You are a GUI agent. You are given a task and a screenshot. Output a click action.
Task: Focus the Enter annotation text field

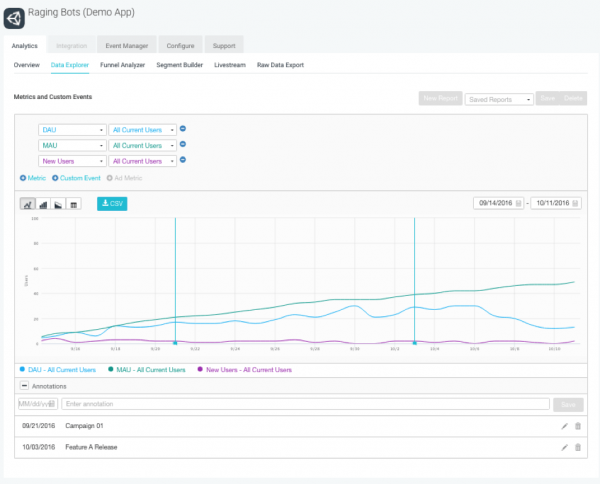point(305,404)
